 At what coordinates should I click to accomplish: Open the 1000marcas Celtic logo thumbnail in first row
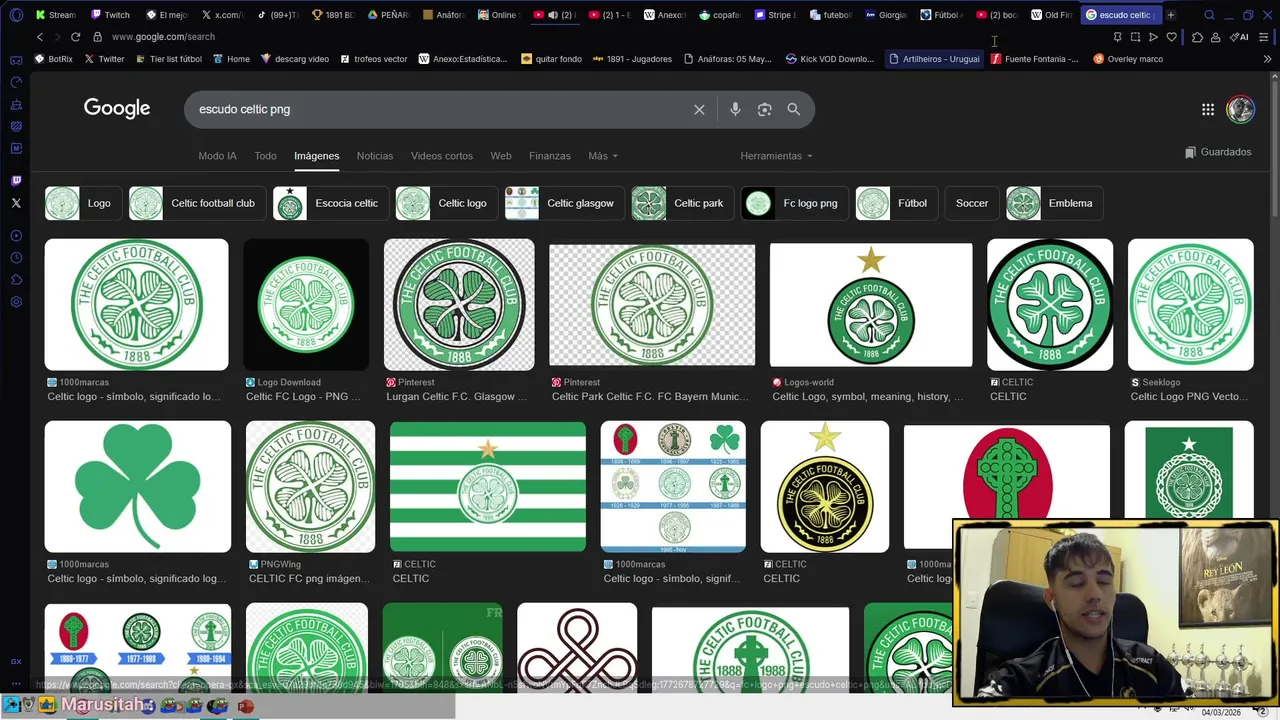136,304
